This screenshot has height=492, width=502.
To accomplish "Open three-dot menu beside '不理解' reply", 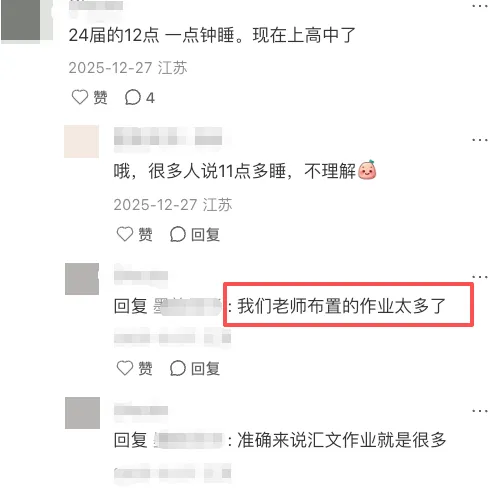I will (480, 140).
